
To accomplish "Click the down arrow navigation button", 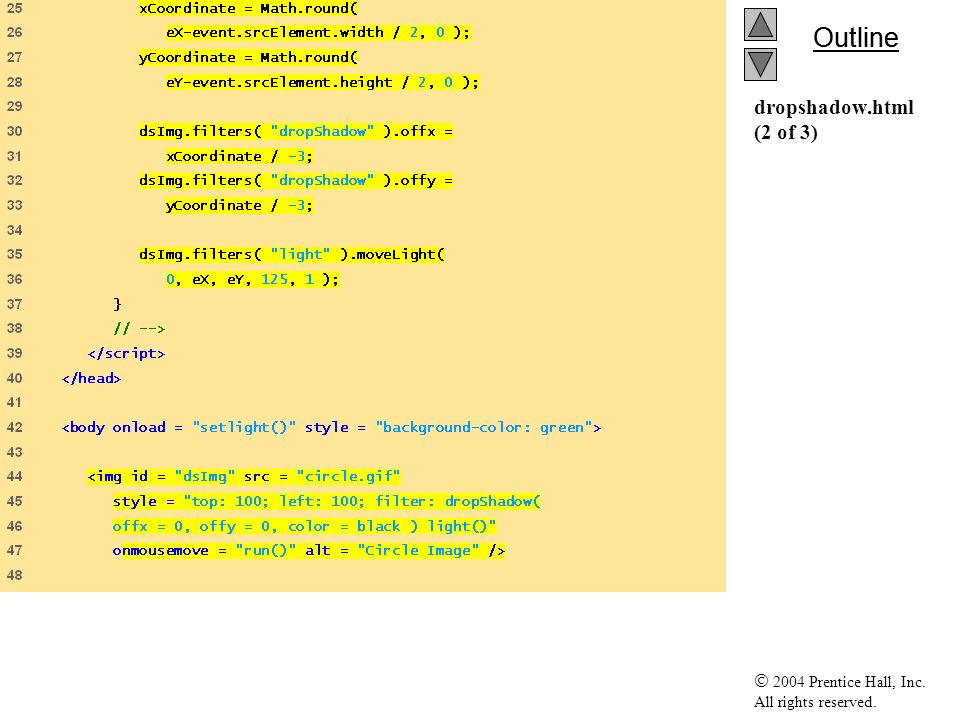I will (760, 64).
